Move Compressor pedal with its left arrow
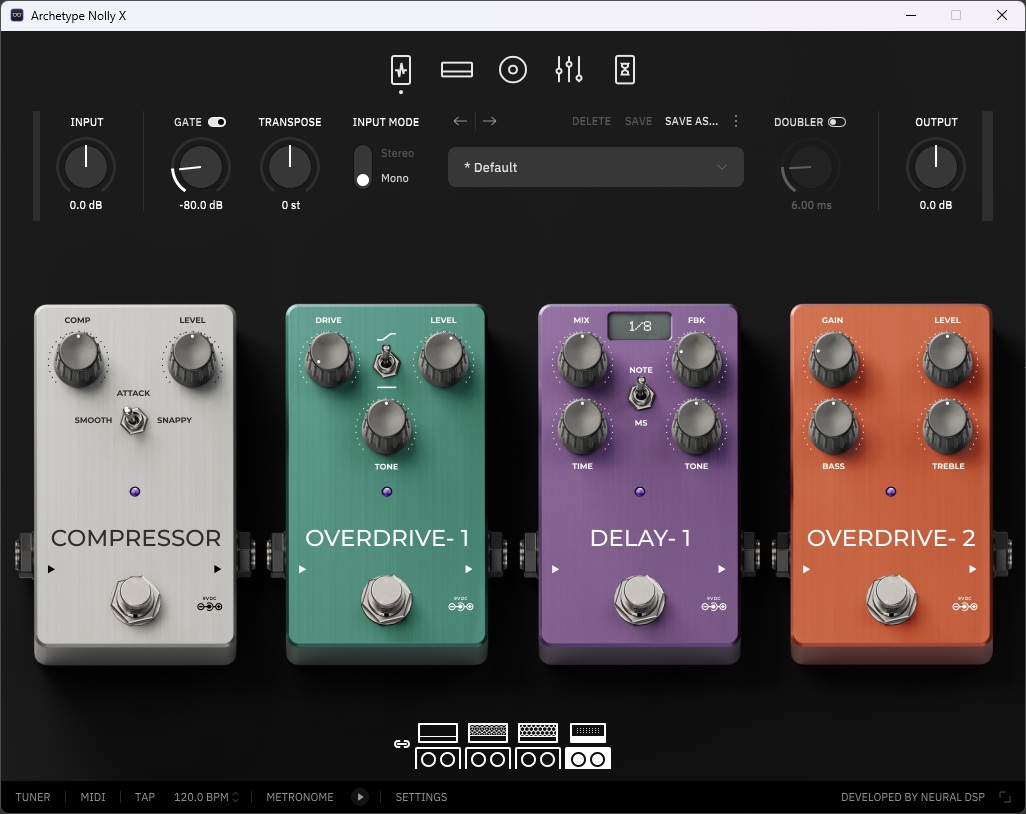This screenshot has height=814, width=1026. click(x=51, y=569)
